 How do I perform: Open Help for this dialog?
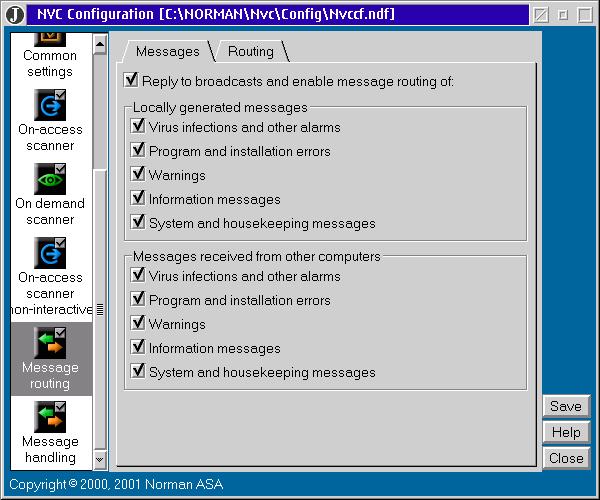click(566, 432)
